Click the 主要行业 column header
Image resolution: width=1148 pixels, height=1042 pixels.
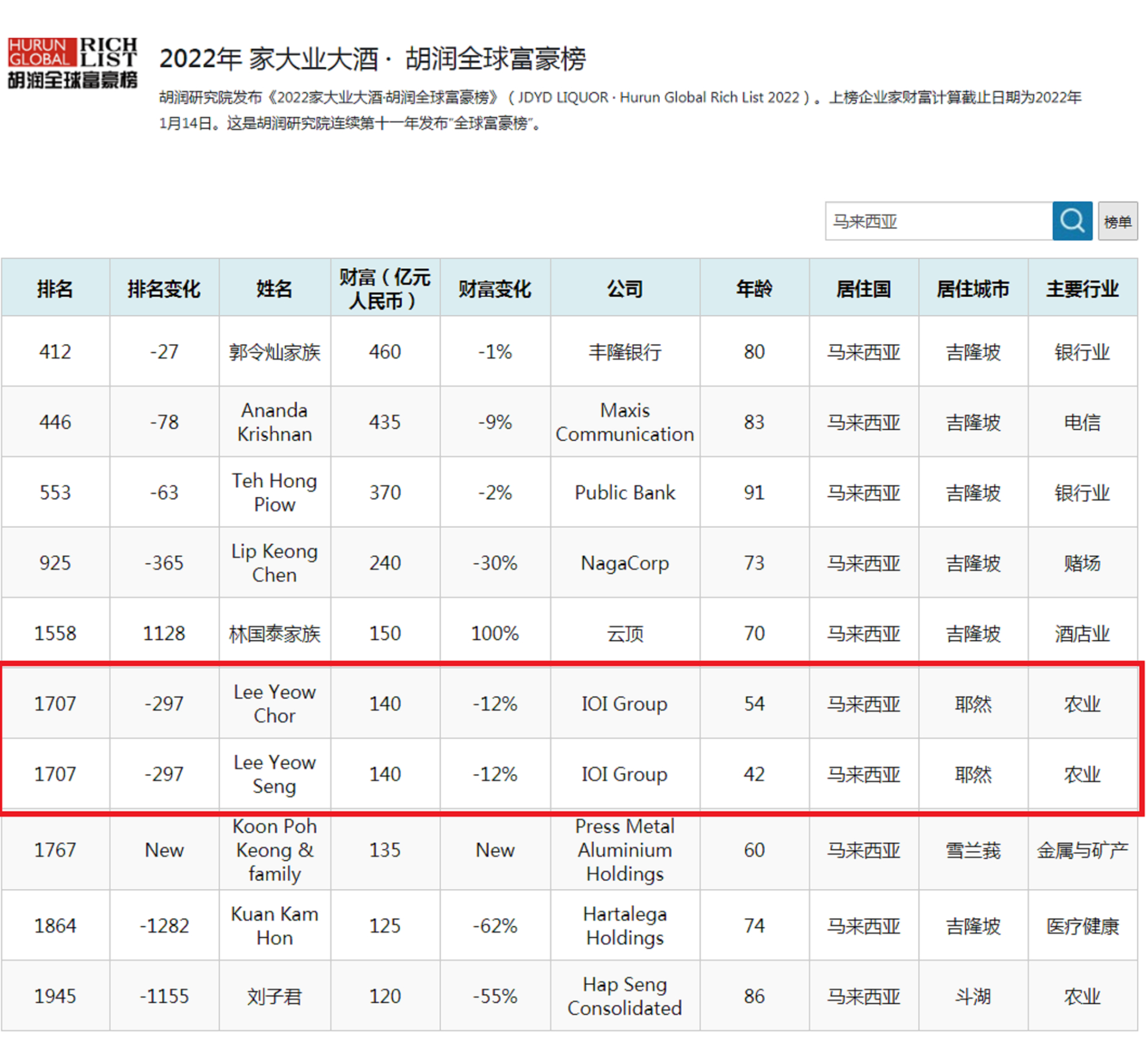coord(1084,289)
